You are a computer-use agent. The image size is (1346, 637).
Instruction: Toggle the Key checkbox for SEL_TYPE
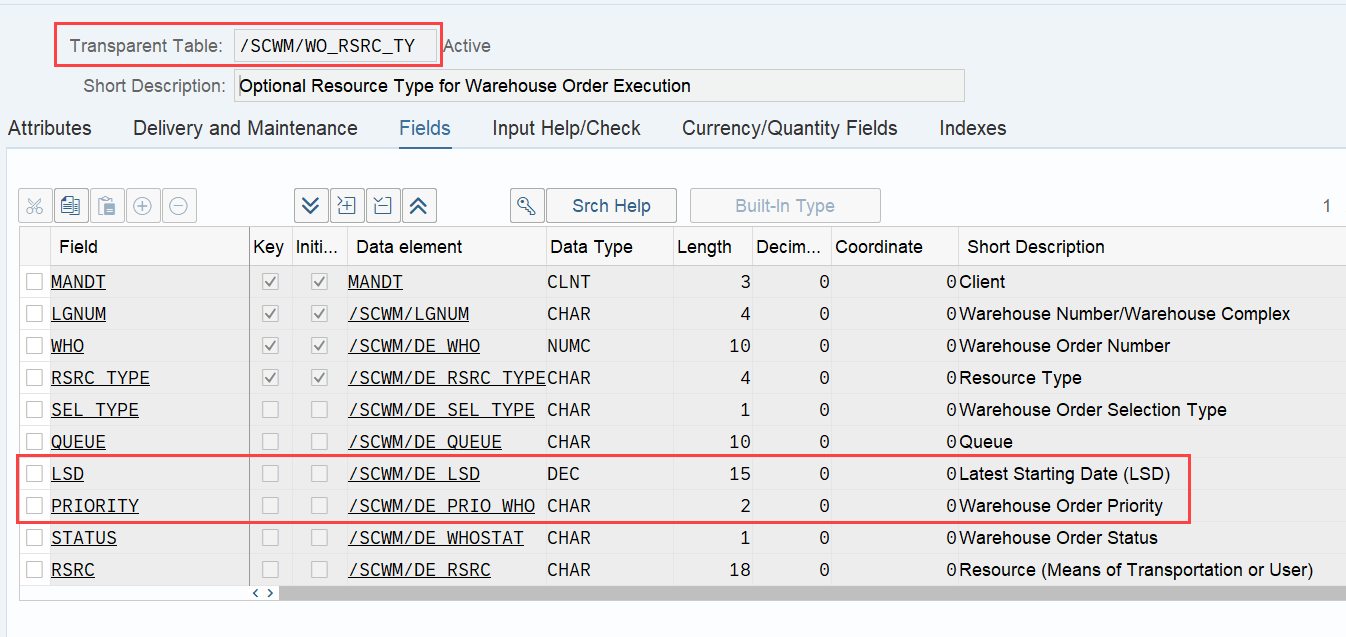(270, 410)
